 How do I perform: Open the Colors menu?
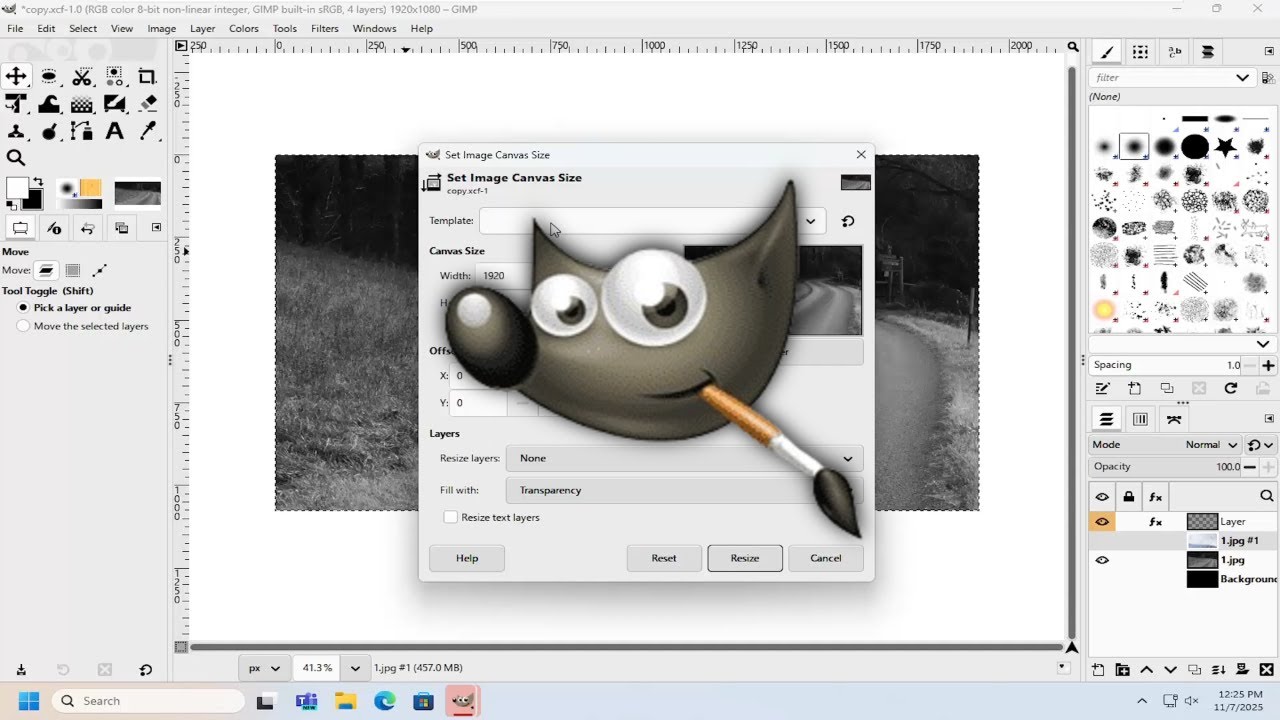[244, 29]
